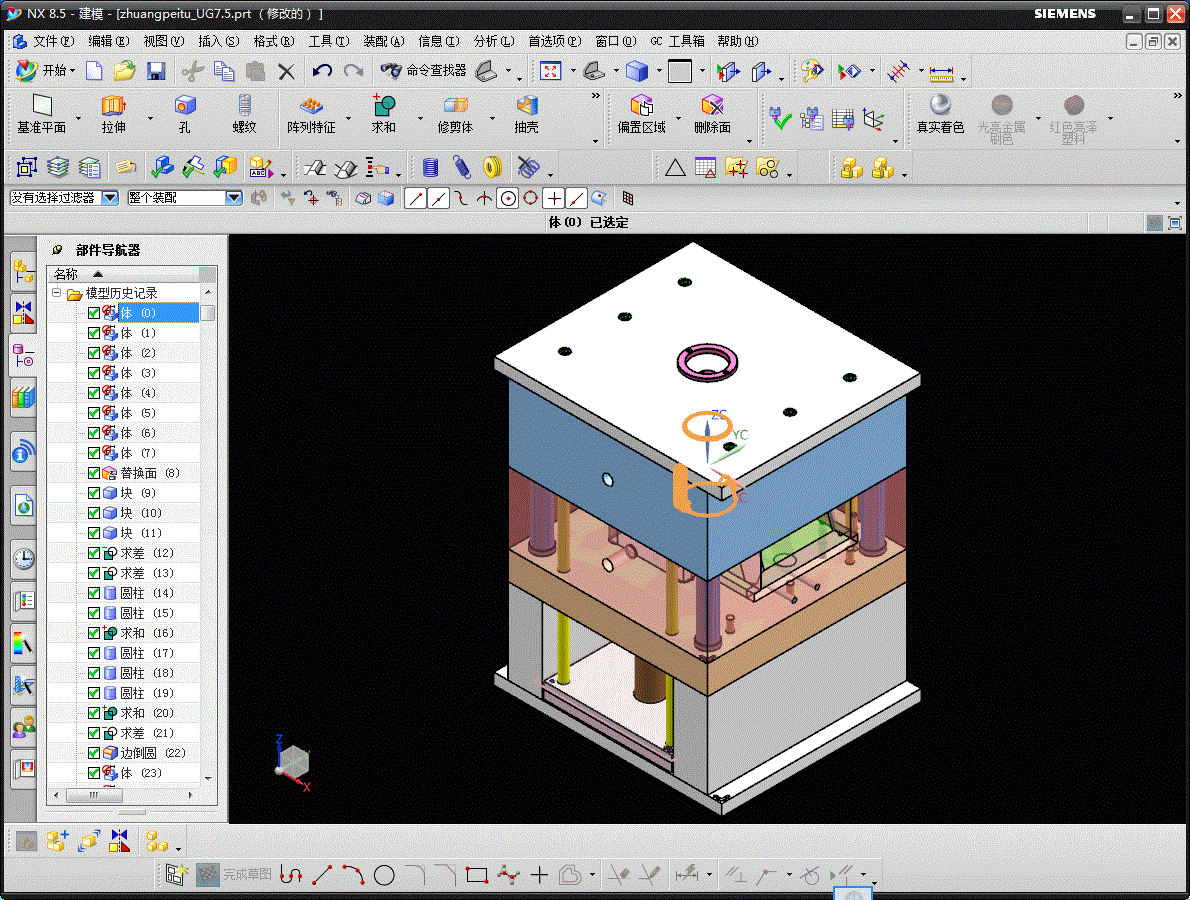The width and height of the screenshot is (1190, 900).
Task: Open the selection filter dropdown (没有选择过滤器)
Action: 110,198
